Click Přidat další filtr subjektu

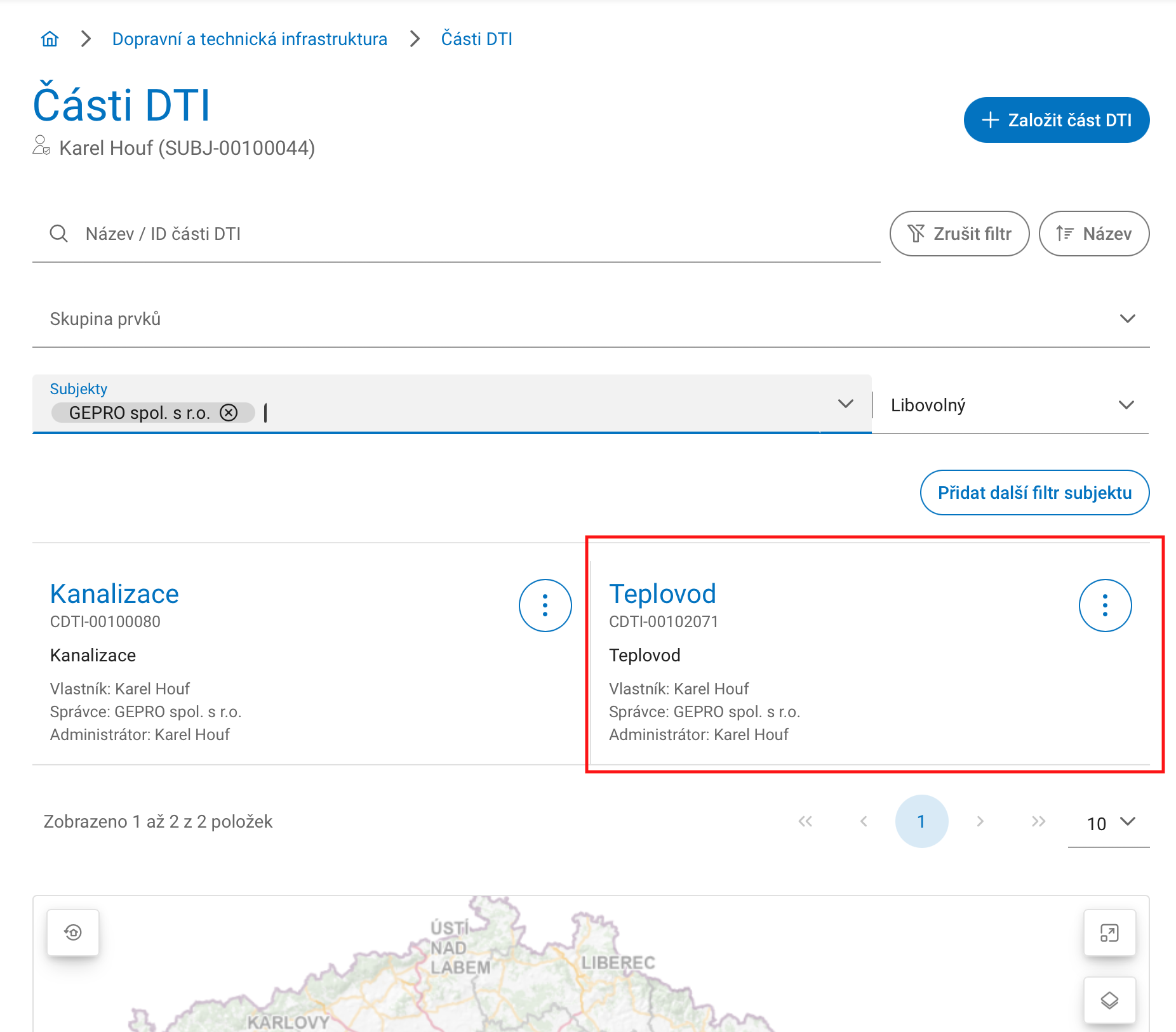1034,493
